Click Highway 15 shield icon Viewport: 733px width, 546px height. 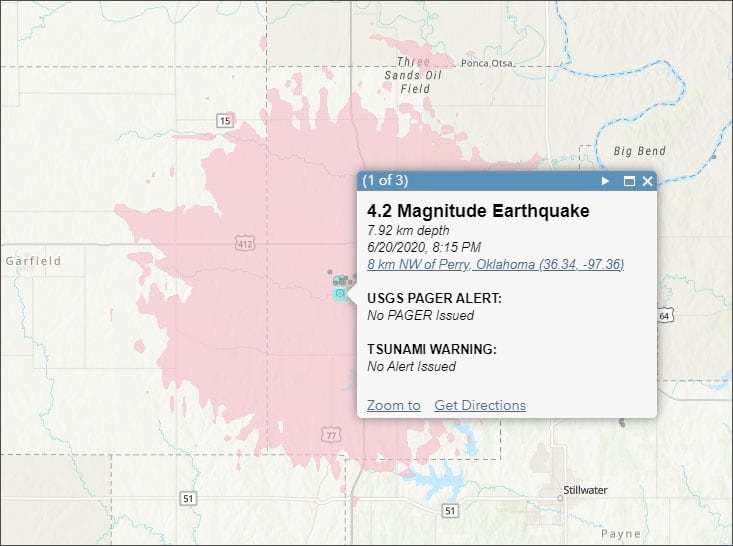point(224,121)
